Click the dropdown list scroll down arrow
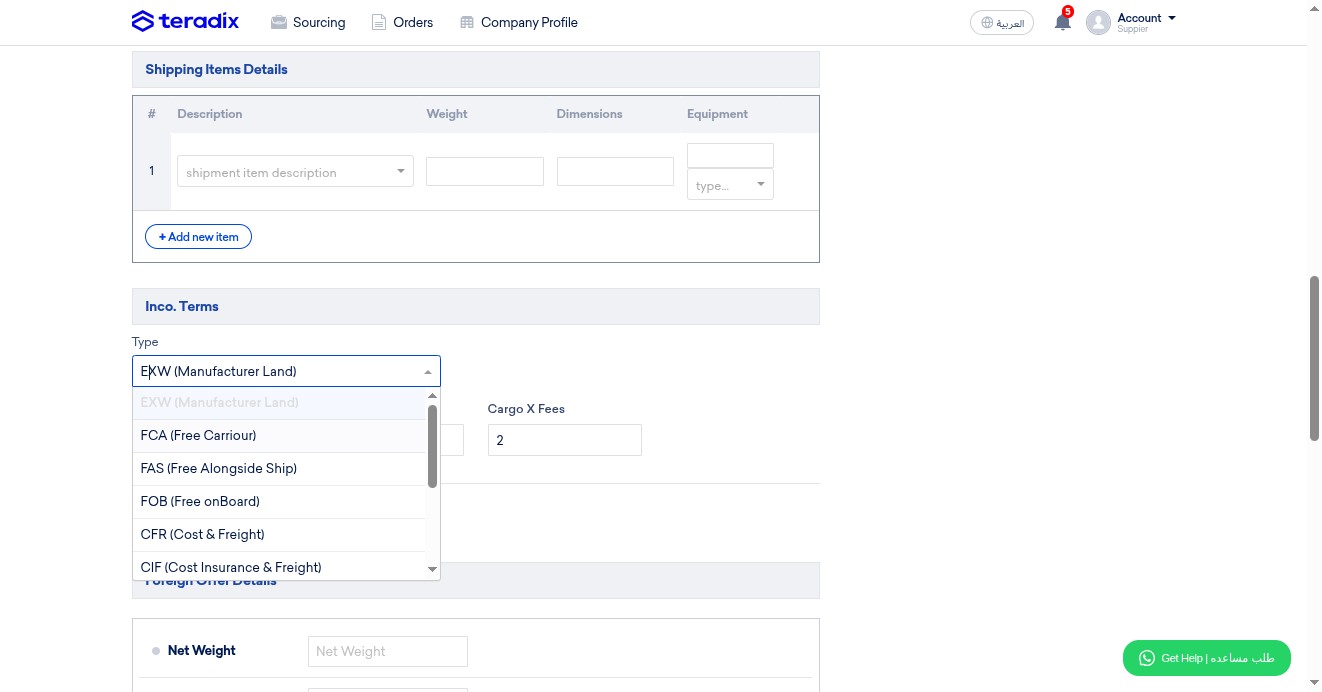This screenshot has width=1322, height=692. pos(432,570)
